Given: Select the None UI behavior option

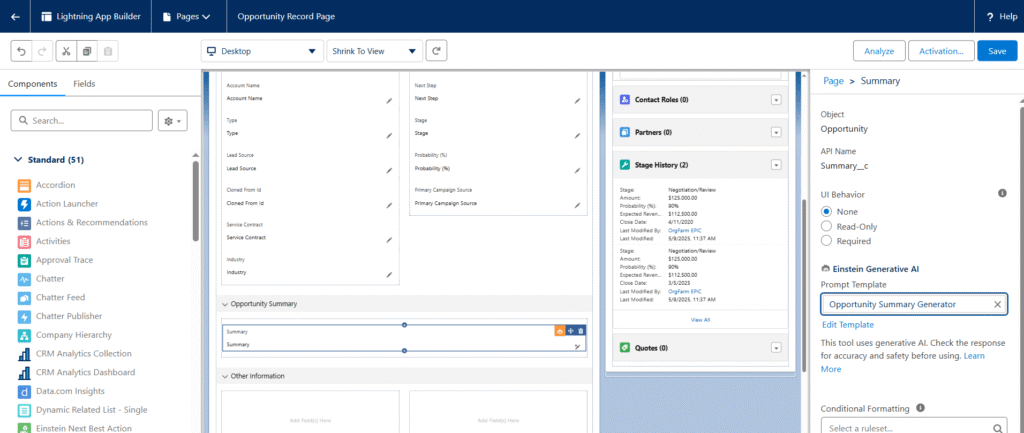Looking at the screenshot, I should click(x=826, y=212).
